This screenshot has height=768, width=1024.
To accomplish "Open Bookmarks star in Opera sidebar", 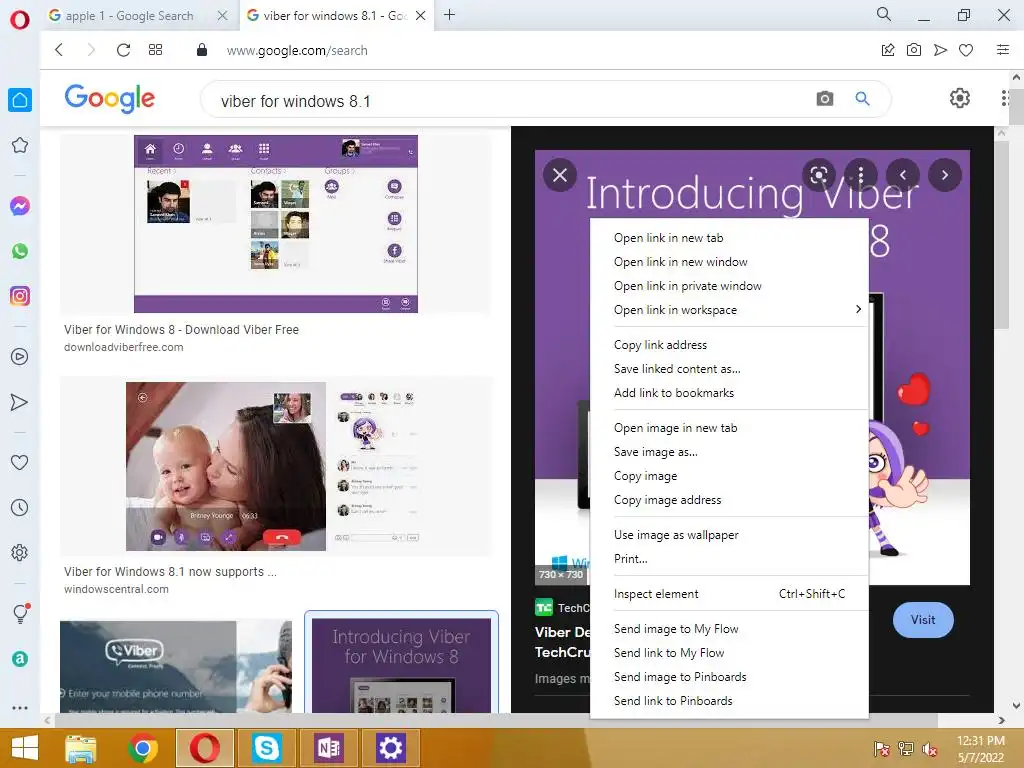I will click(x=20, y=145).
